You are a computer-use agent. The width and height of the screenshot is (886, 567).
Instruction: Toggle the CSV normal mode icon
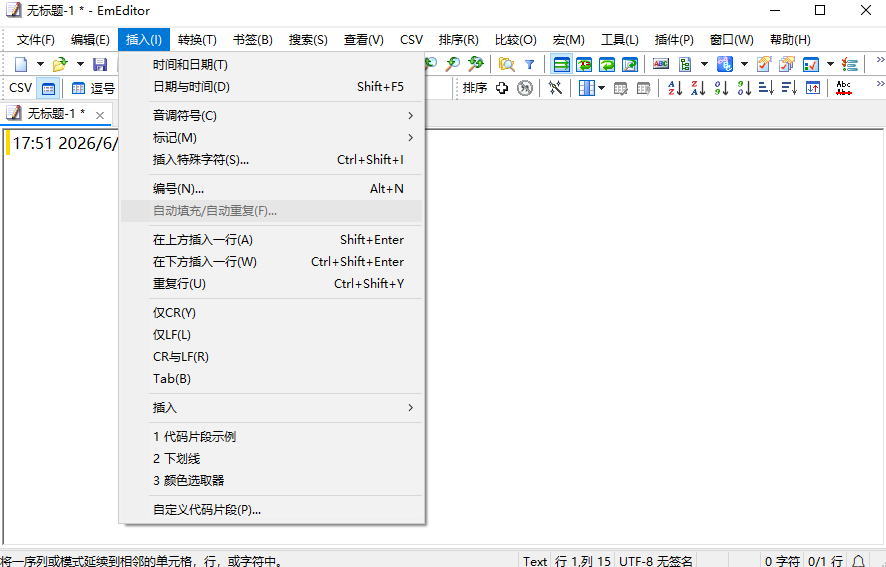pos(49,88)
